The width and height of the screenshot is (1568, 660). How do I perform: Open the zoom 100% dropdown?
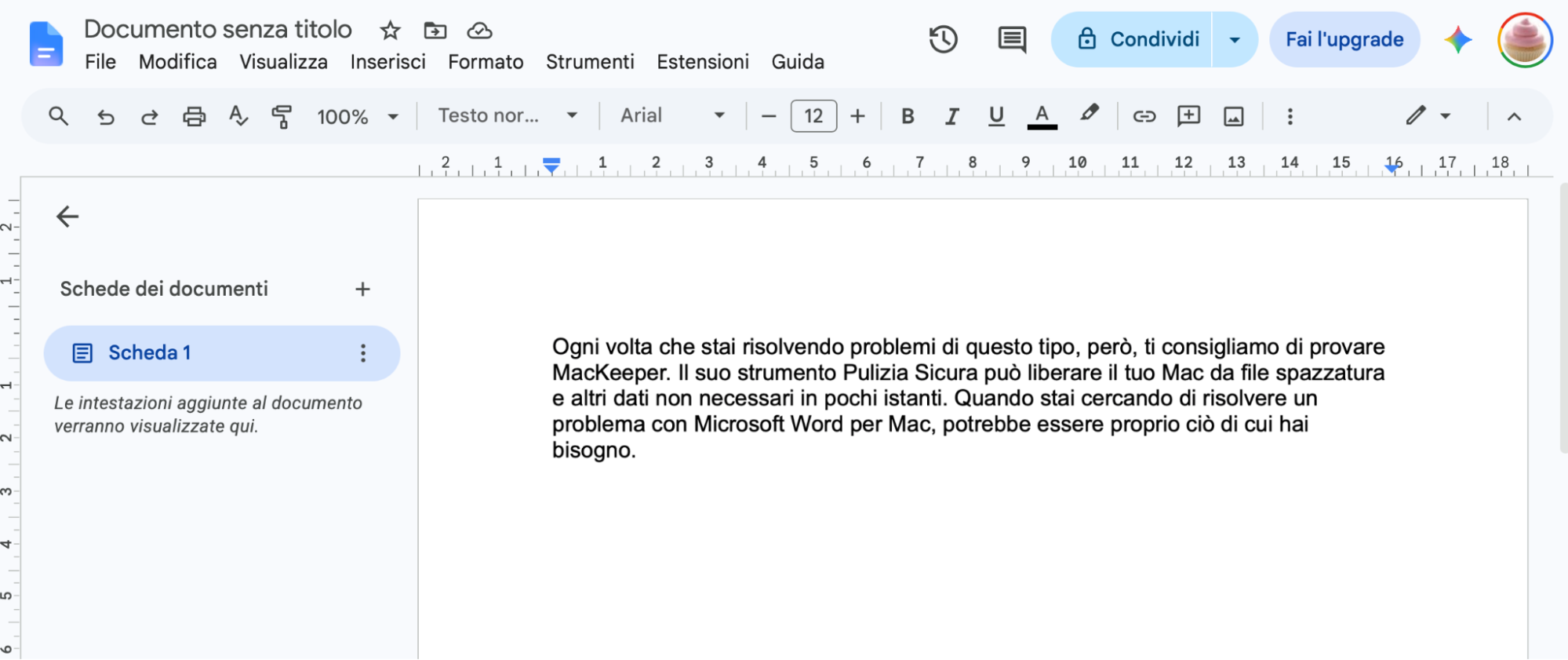[x=358, y=116]
